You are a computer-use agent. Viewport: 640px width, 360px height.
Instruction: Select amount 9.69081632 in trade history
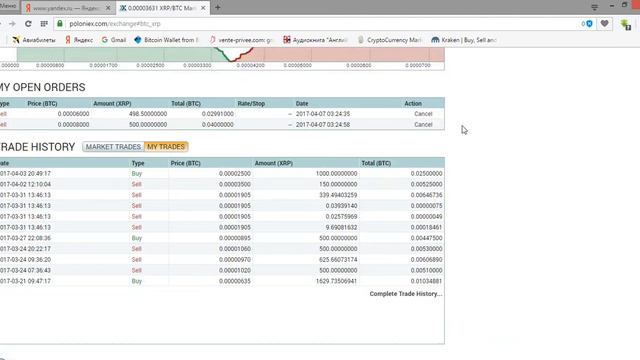coord(341,227)
